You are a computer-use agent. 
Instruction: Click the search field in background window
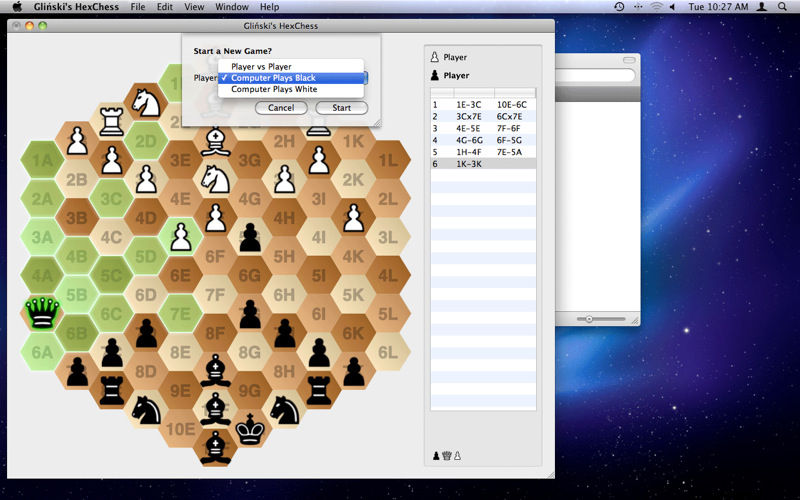pos(595,76)
